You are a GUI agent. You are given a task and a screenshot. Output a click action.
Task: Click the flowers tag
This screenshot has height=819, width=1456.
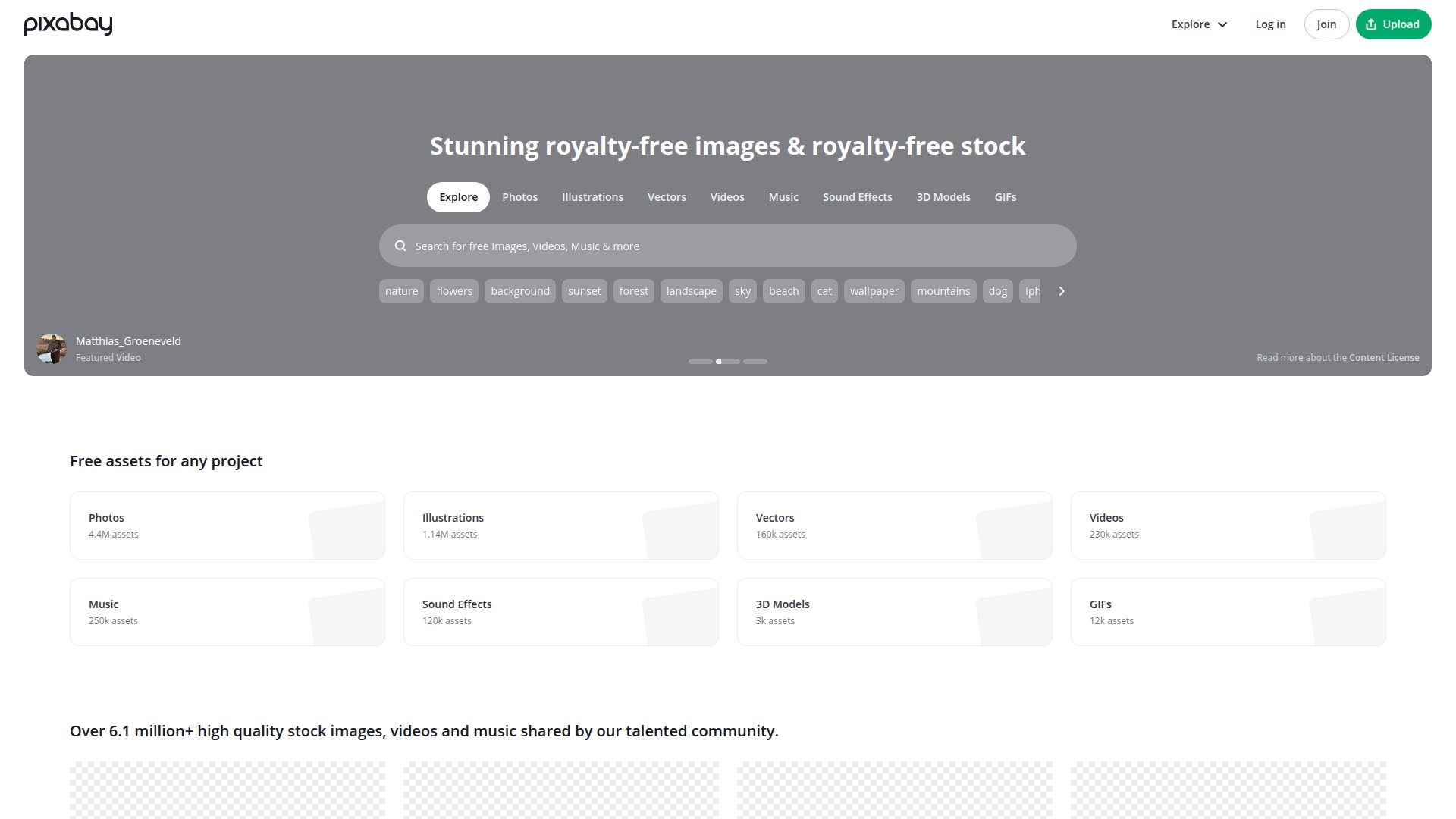454,291
